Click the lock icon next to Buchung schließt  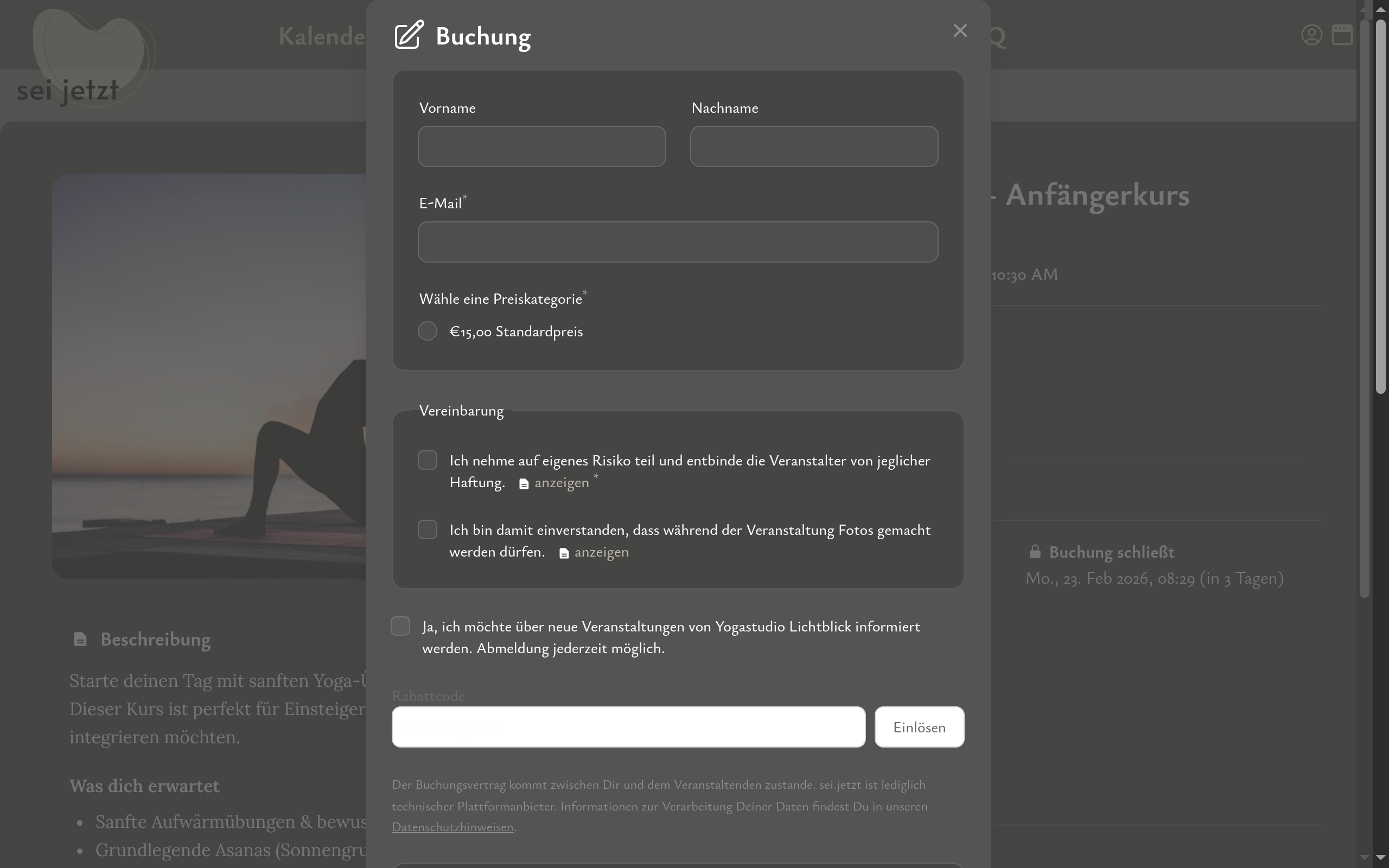(1034, 550)
